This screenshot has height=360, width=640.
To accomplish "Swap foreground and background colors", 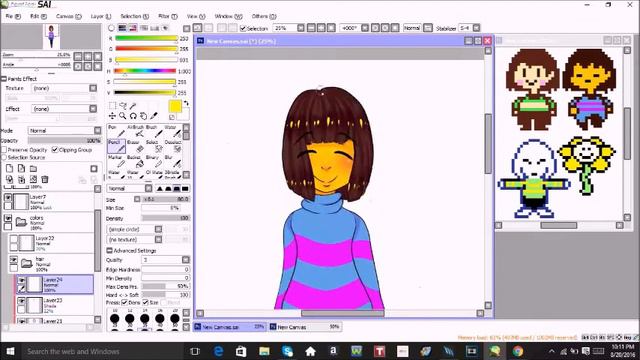I will (187, 103).
